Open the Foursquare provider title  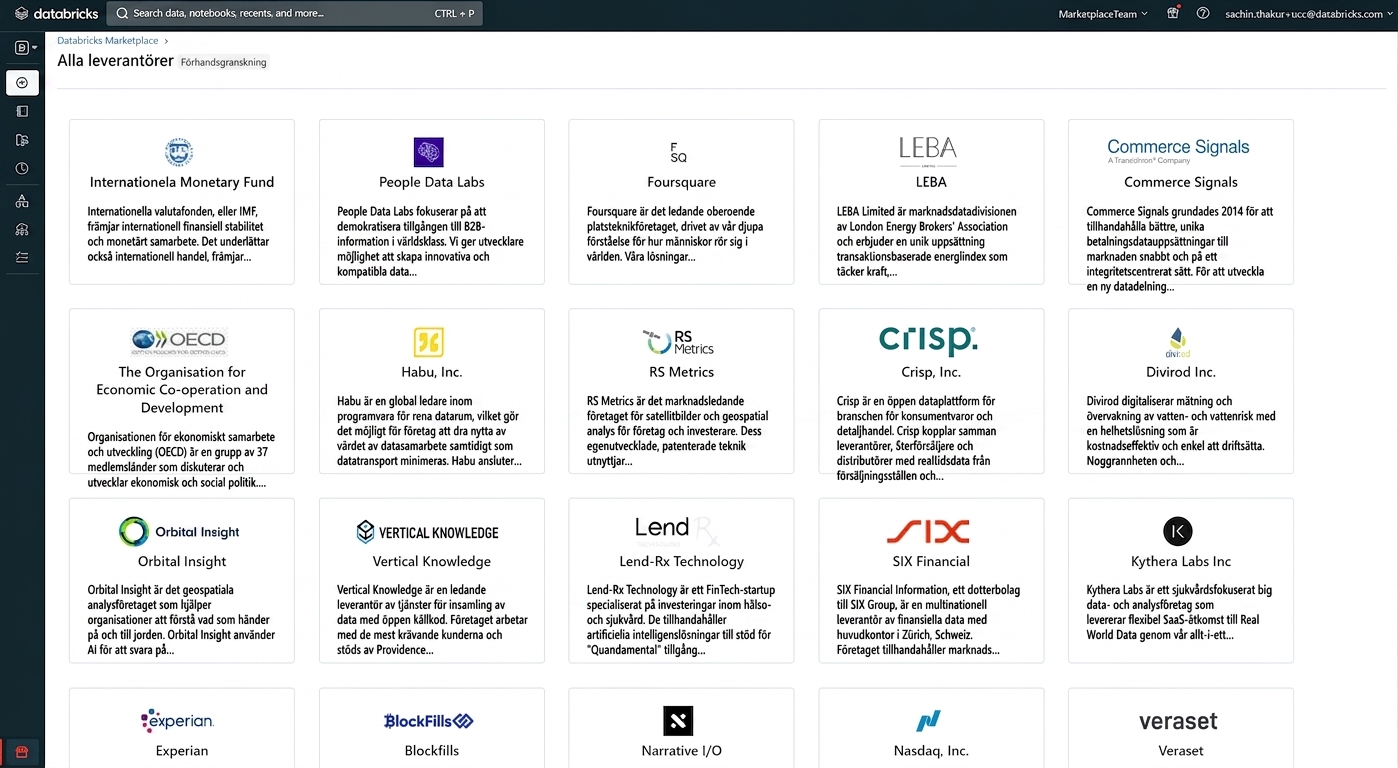(682, 182)
